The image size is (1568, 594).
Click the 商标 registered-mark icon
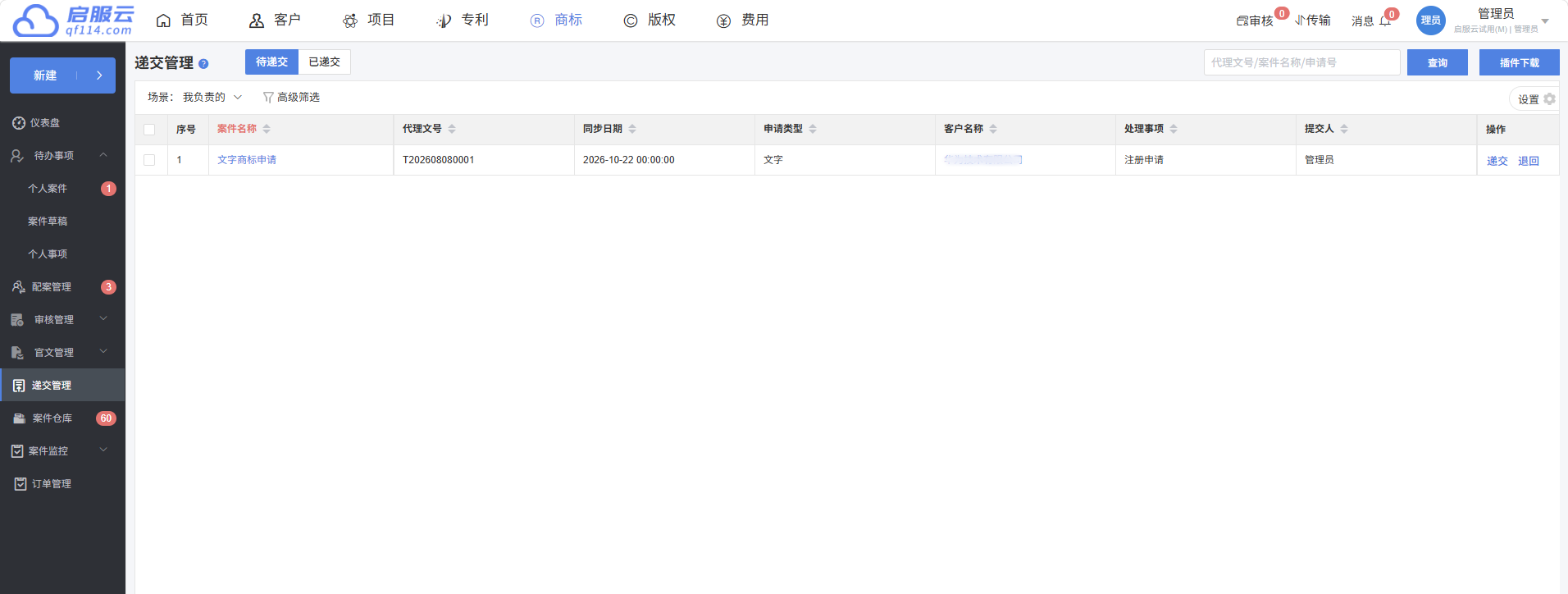click(537, 21)
